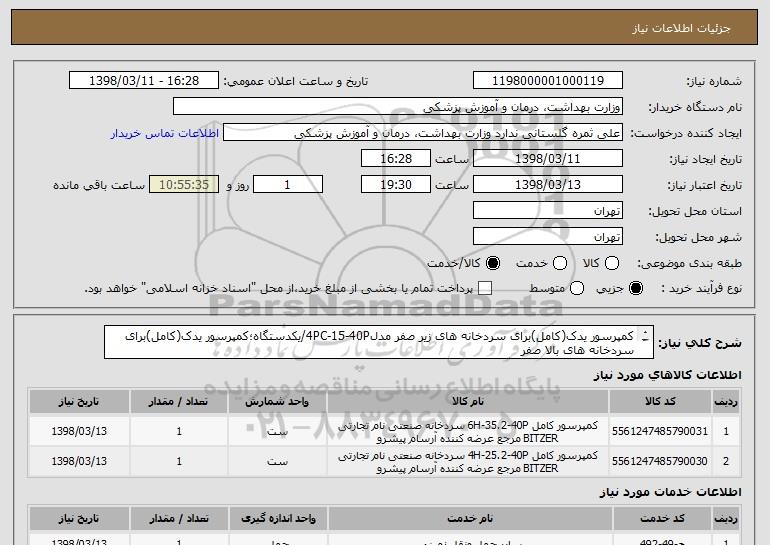Click product name 4H-25.2-40P compressor row

468,462
